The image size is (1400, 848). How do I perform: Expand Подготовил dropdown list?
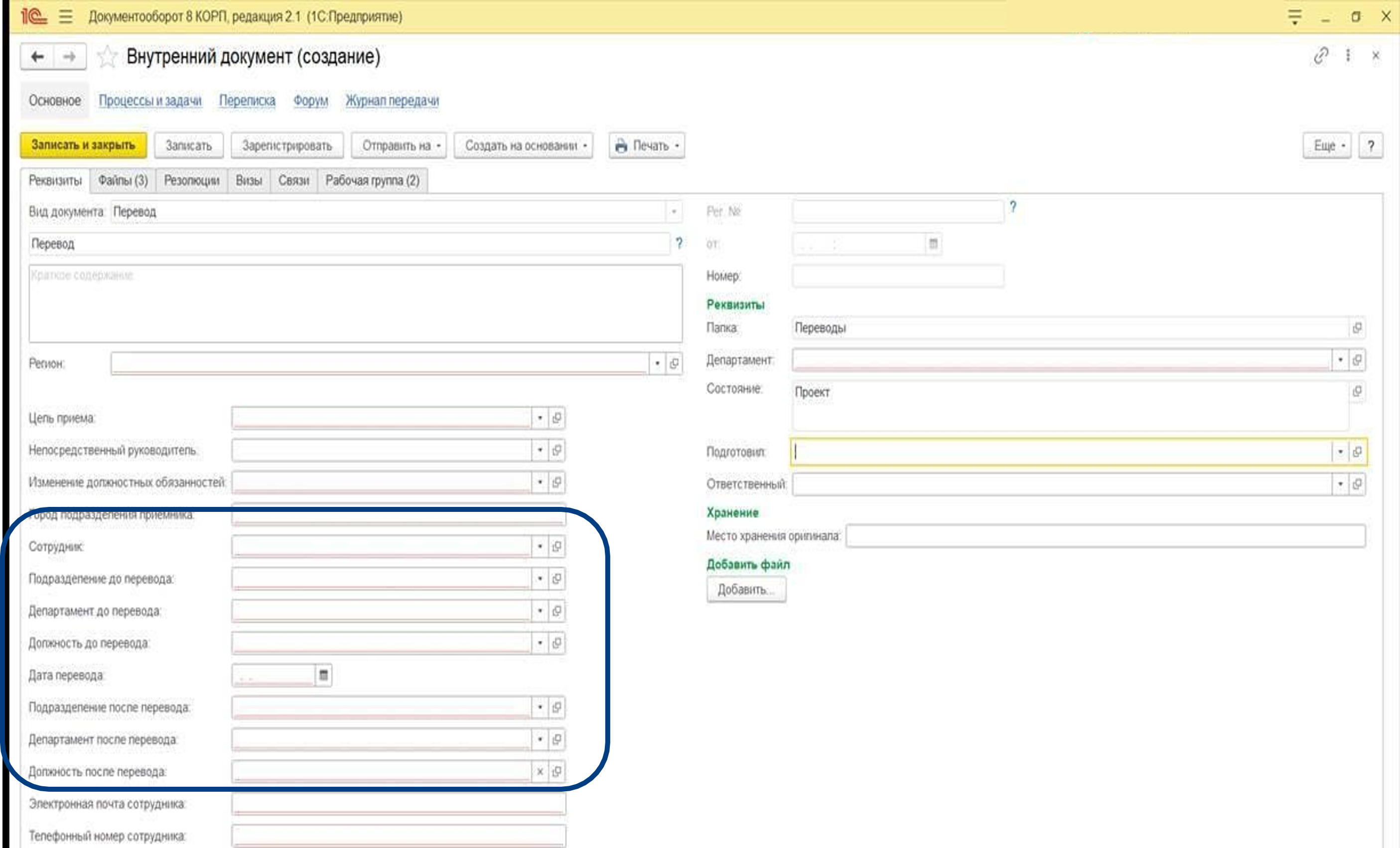(1340, 452)
